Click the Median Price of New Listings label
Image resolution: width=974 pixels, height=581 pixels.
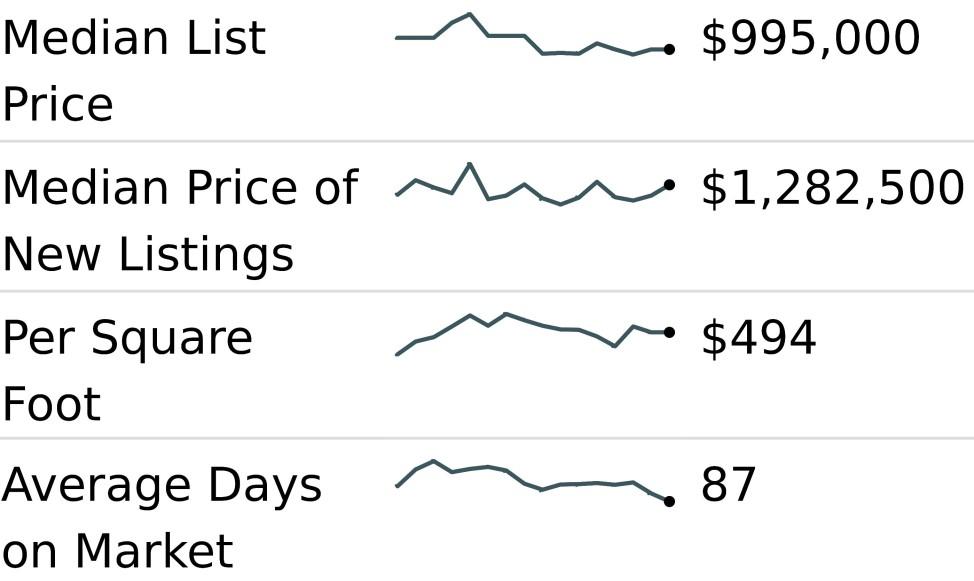[x=181, y=221]
